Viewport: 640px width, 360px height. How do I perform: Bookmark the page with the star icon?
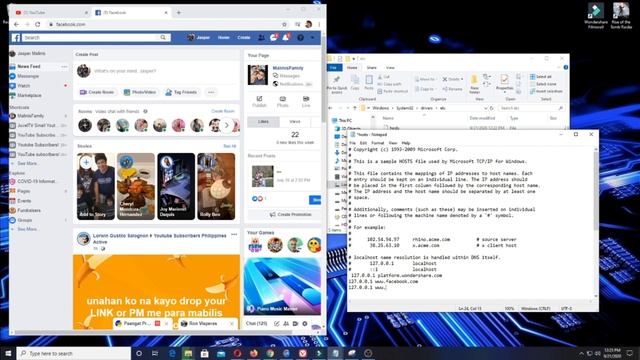point(284,24)
